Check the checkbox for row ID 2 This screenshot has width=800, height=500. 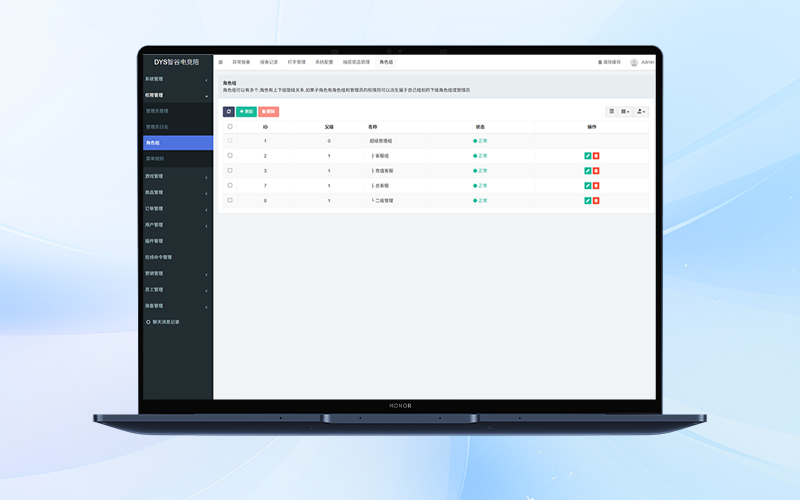[230, 156]
